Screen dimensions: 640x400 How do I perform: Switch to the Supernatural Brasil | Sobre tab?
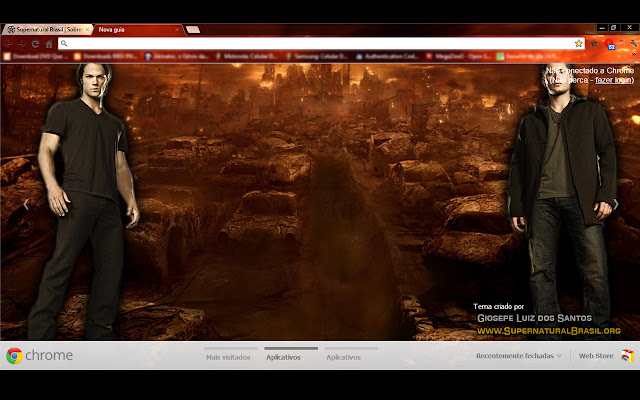pyautogui.click(x=46, y=29)
